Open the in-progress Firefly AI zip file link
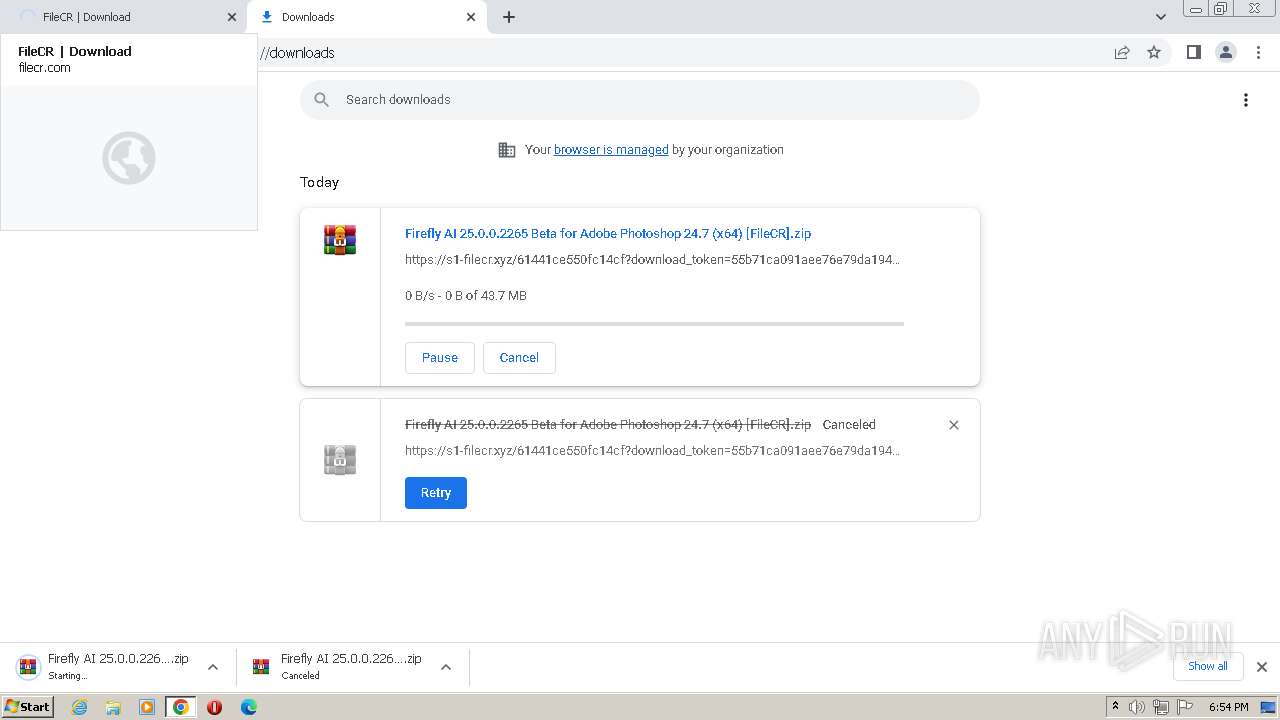This screenshot has height=720, width=1280. tap(608, 233)
